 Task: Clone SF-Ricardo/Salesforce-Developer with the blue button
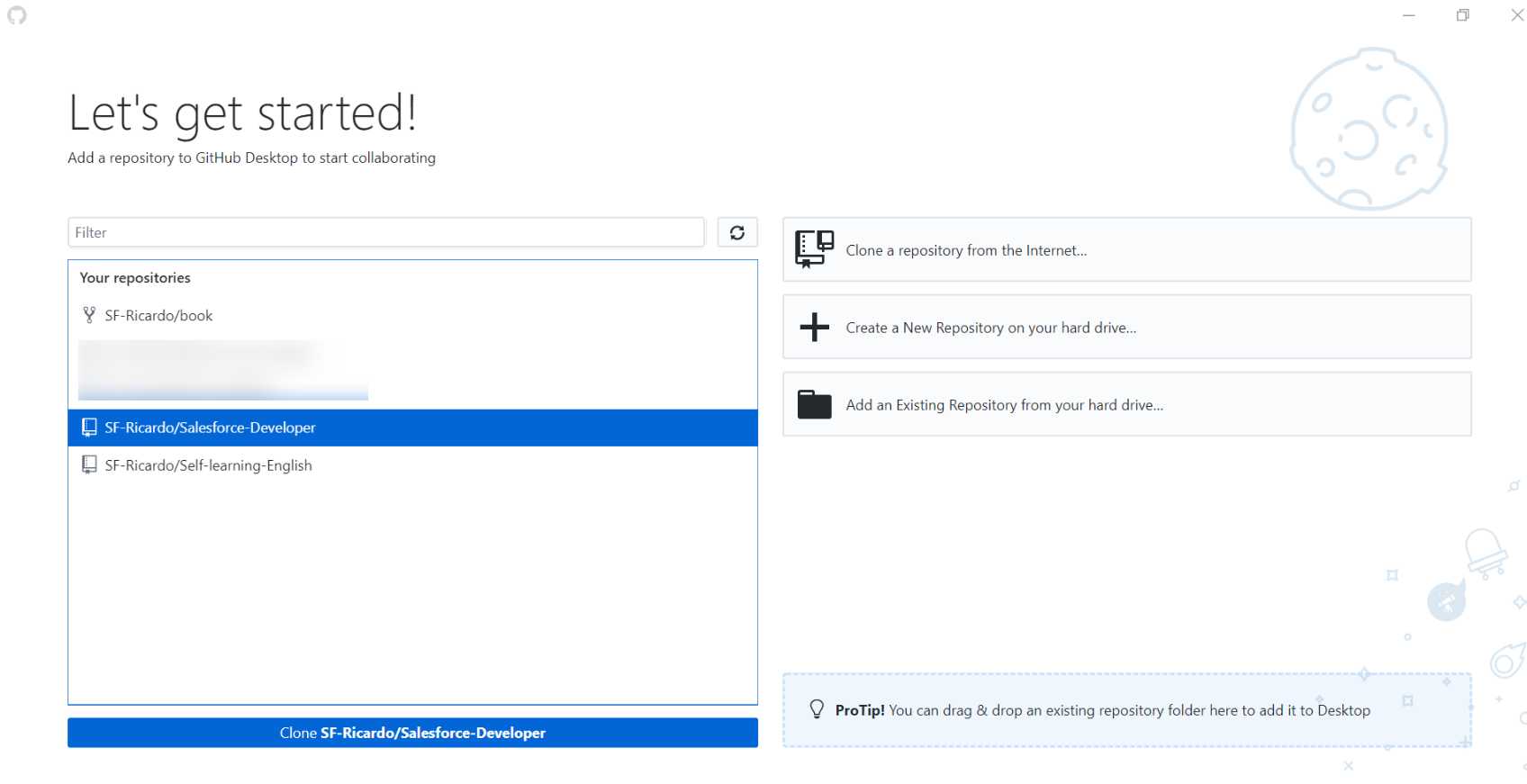[412, 733]
